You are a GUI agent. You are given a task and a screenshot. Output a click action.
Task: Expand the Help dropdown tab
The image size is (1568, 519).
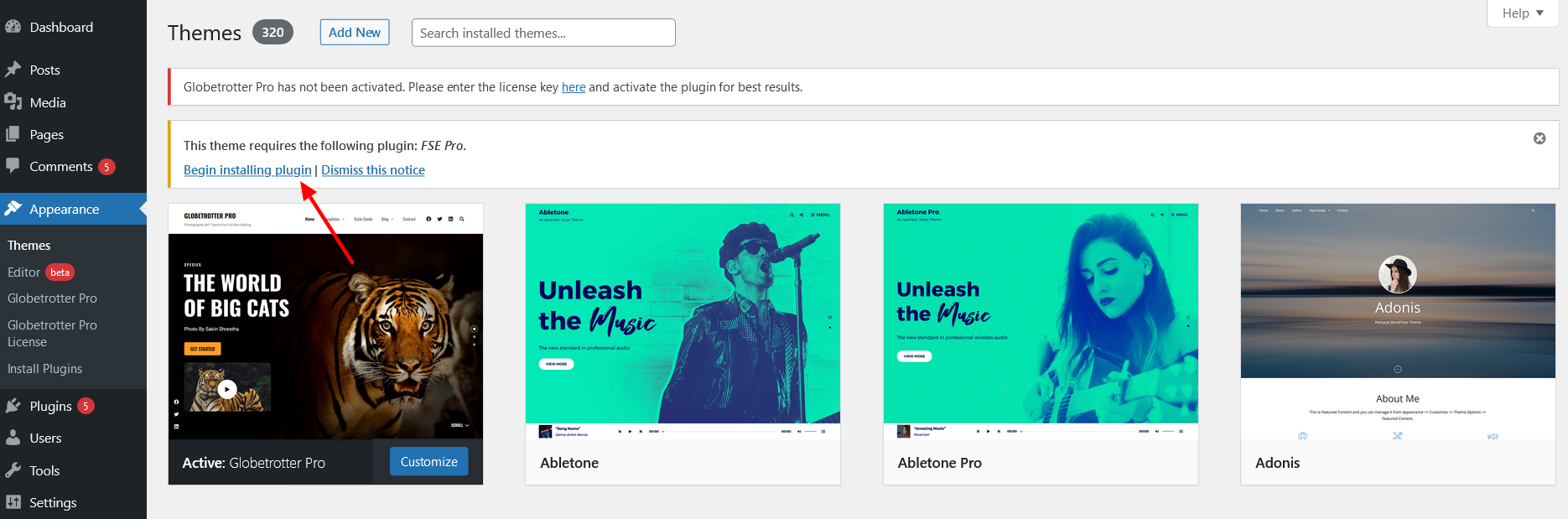[1522, 13]
